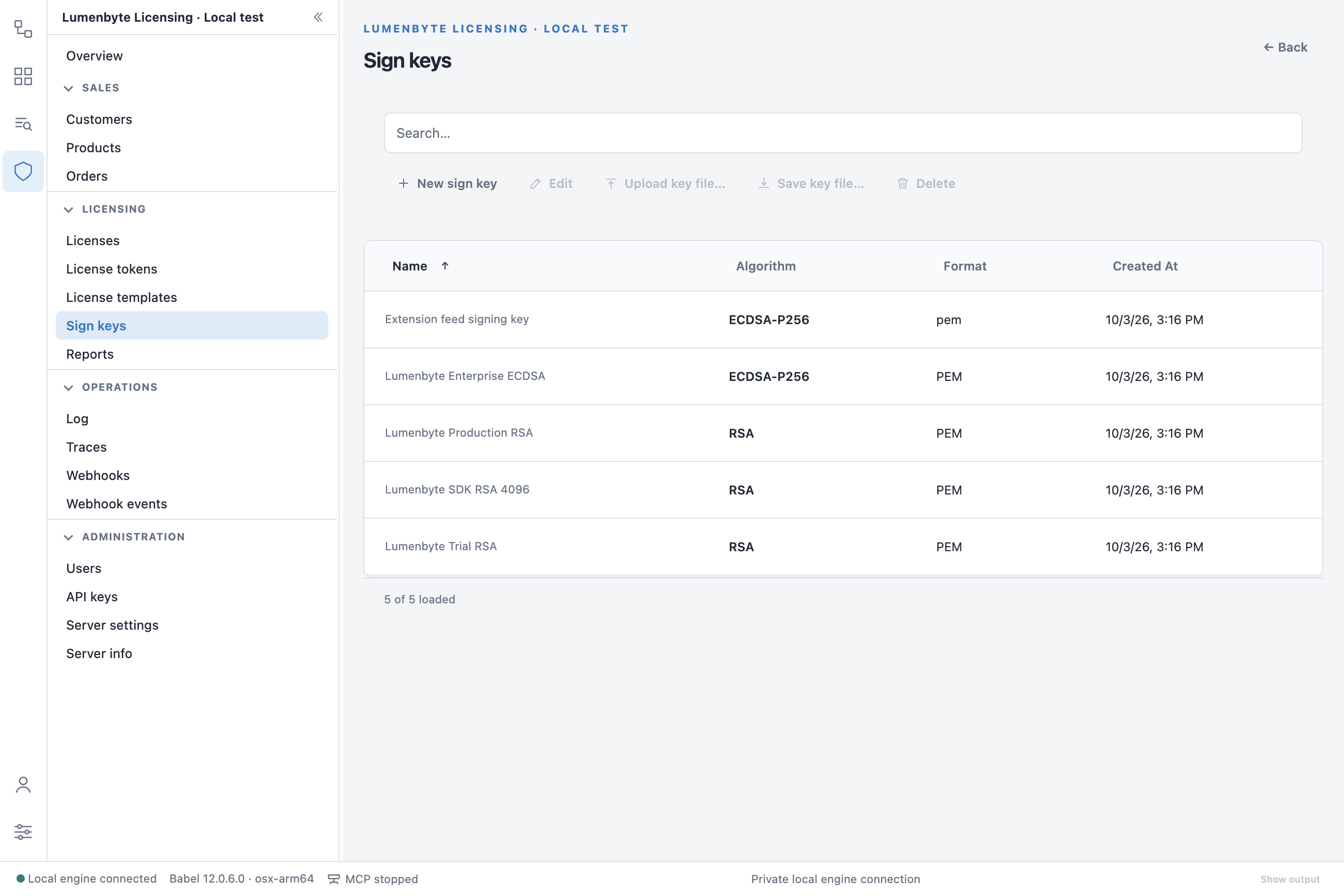Image resolution: width=1344 pixels, height=896 pixels.
Task: Select the Extension feed signing key row
Action: [843, 319]
